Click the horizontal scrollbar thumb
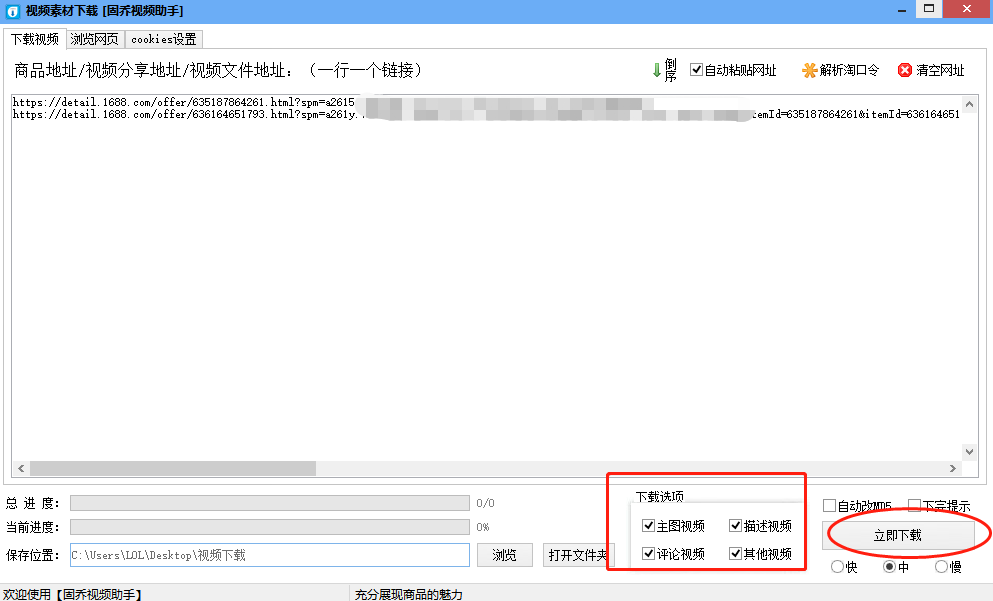 coord(173,469)
